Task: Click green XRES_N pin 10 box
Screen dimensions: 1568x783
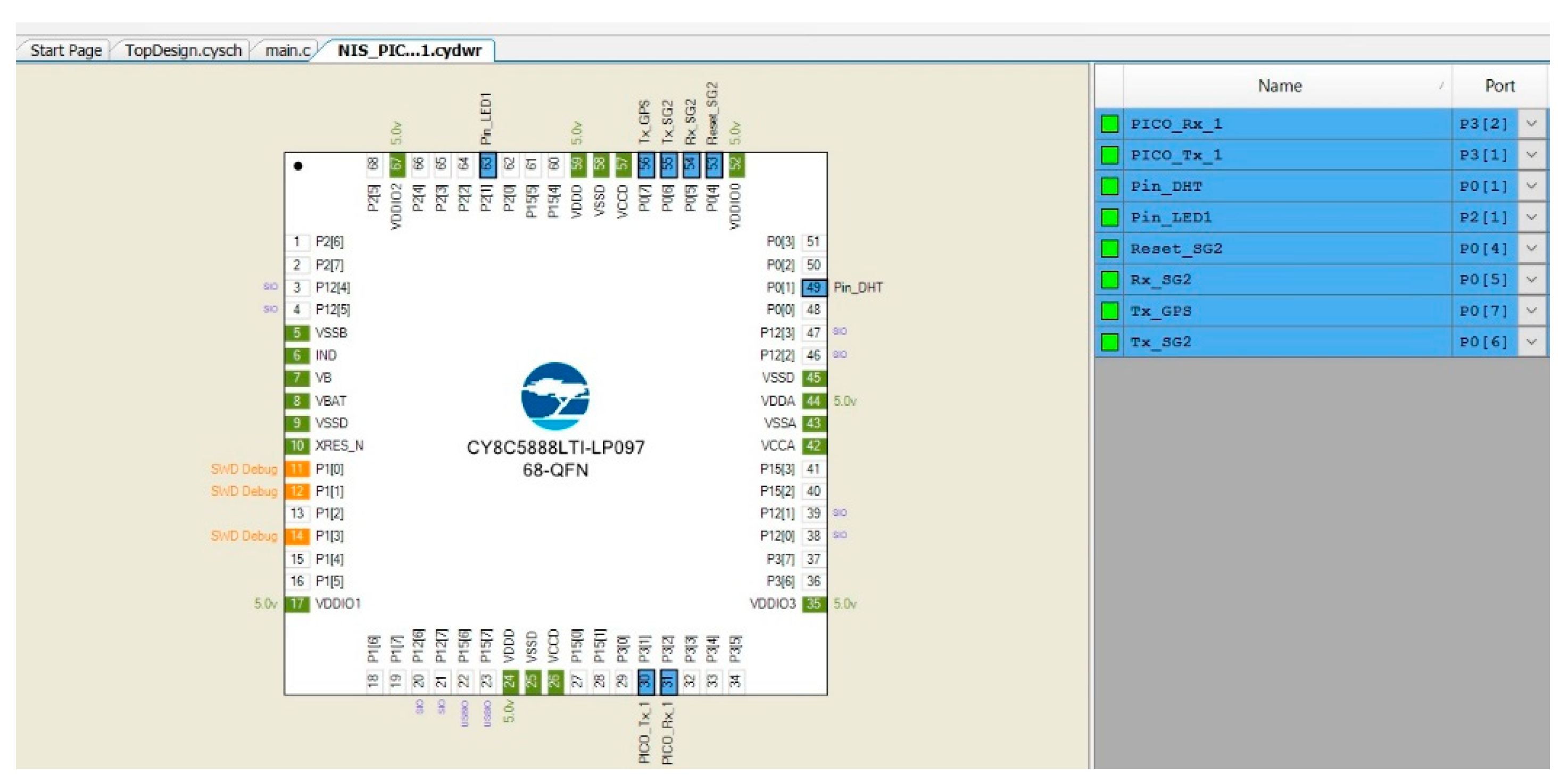Action: tap(297, 445)
